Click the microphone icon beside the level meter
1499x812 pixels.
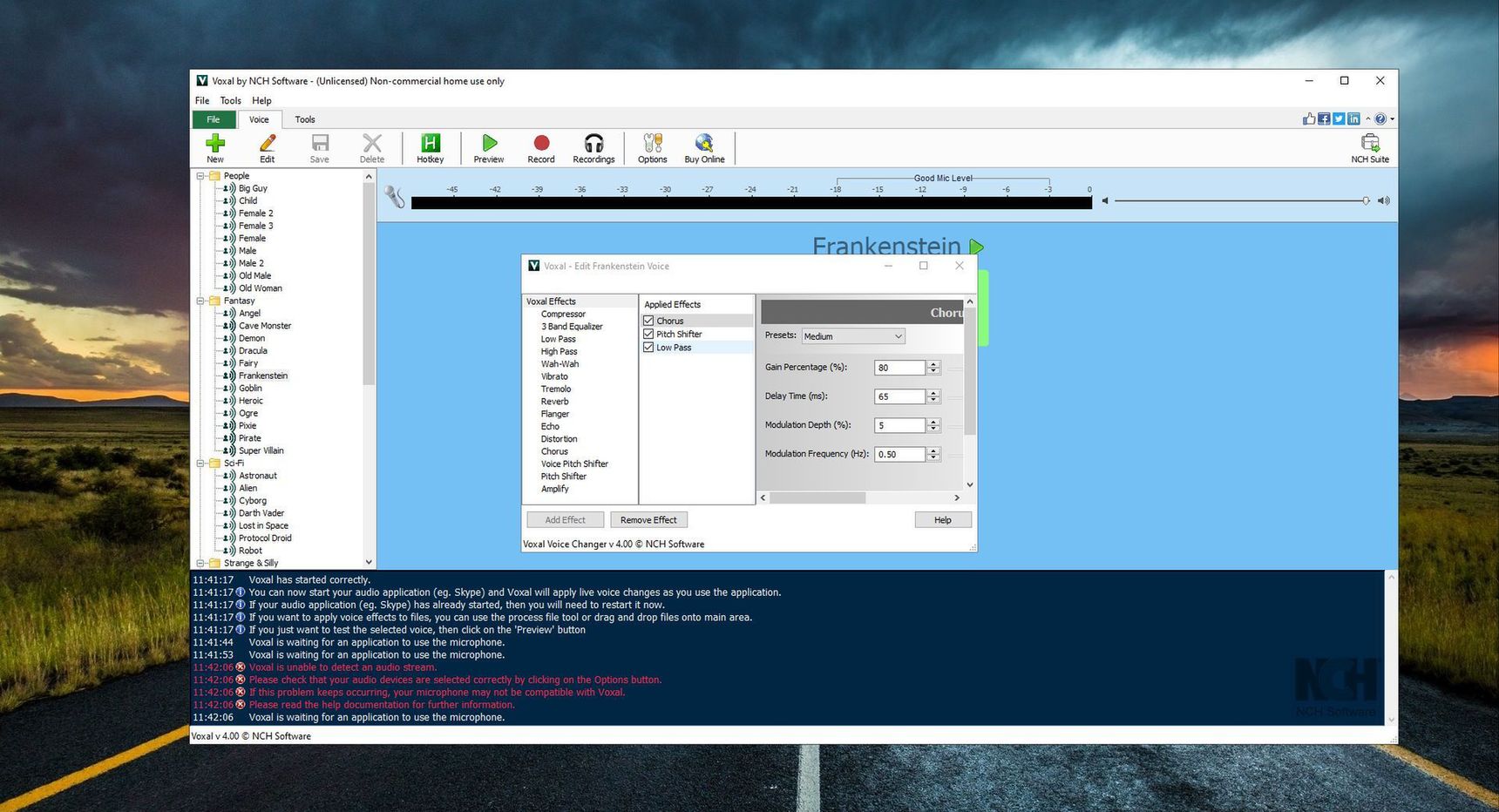tap(395, 197)
